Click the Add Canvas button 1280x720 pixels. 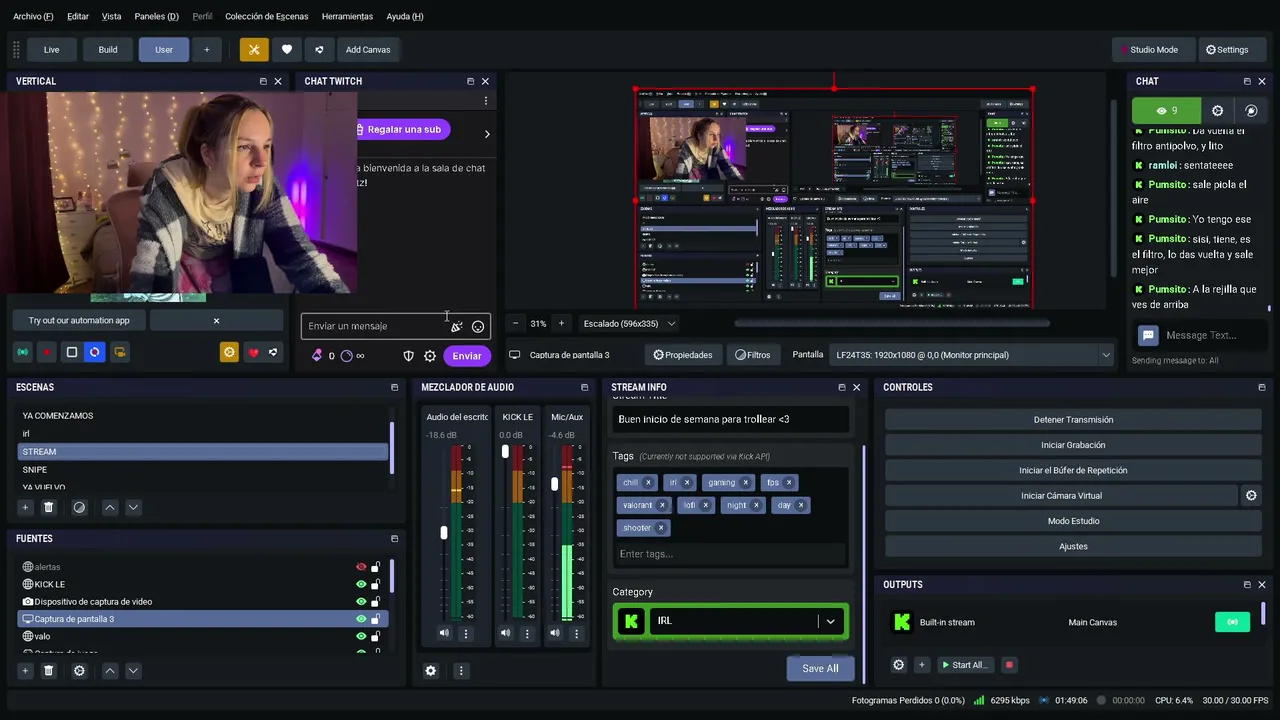pos(368,49)
